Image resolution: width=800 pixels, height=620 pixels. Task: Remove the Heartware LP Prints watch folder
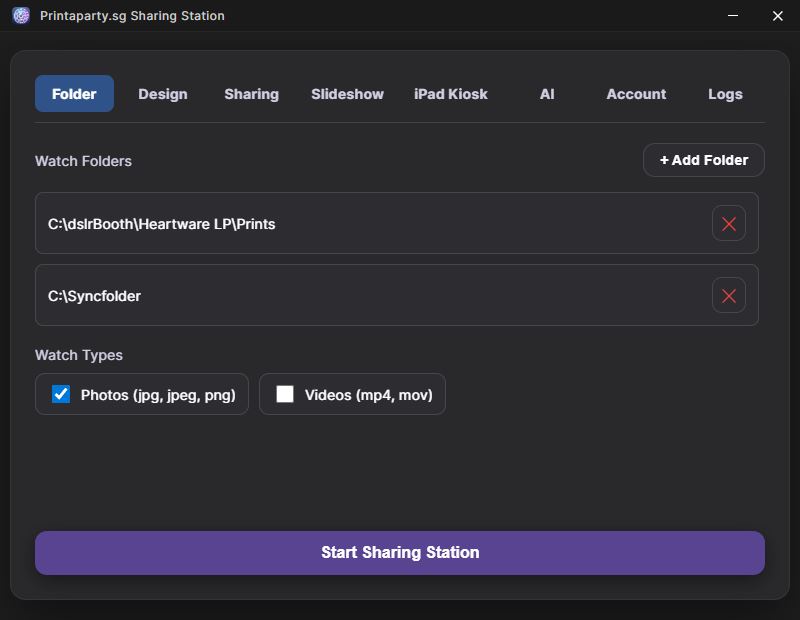pyautogui.click(x=728, y=224)
